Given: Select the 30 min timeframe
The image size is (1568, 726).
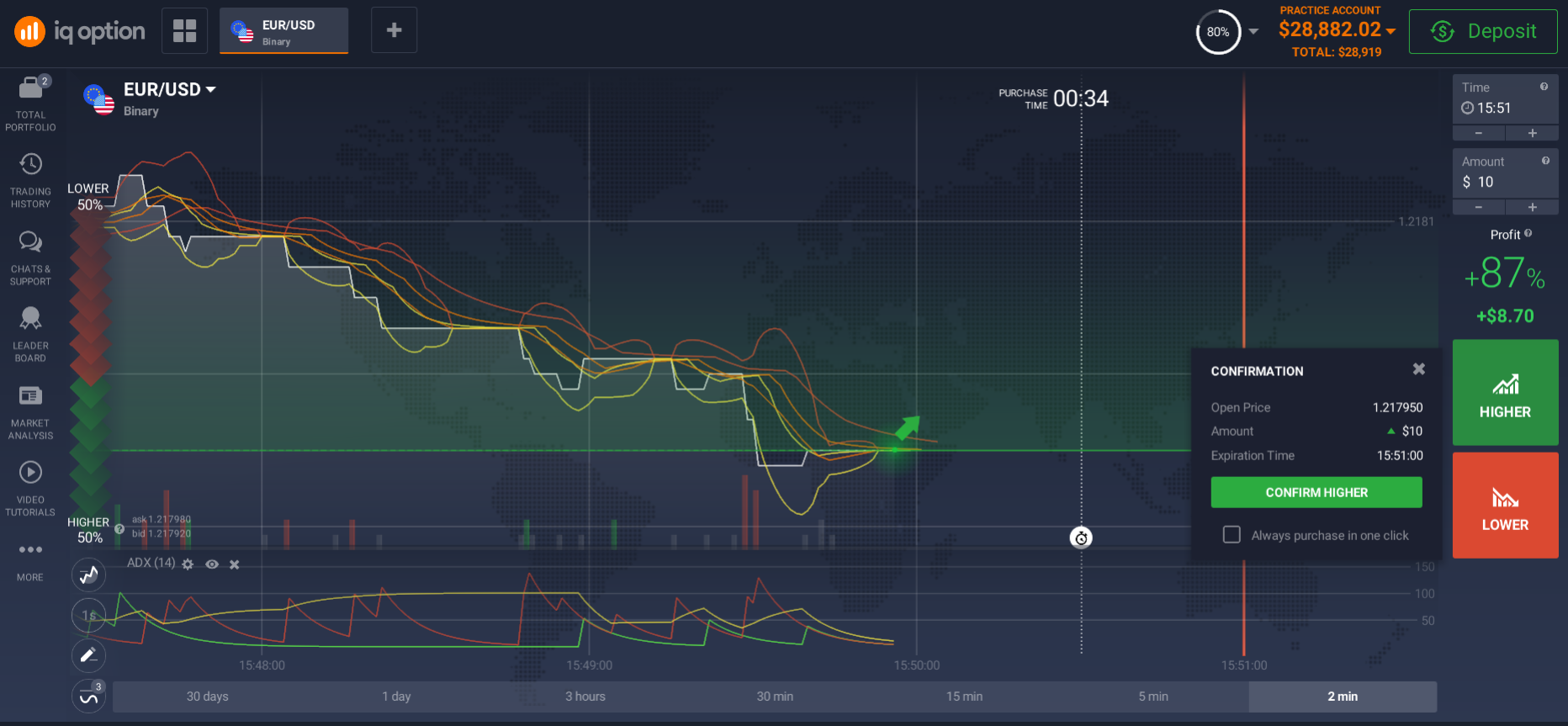Looking at the screenshot, I should point(775,697).
